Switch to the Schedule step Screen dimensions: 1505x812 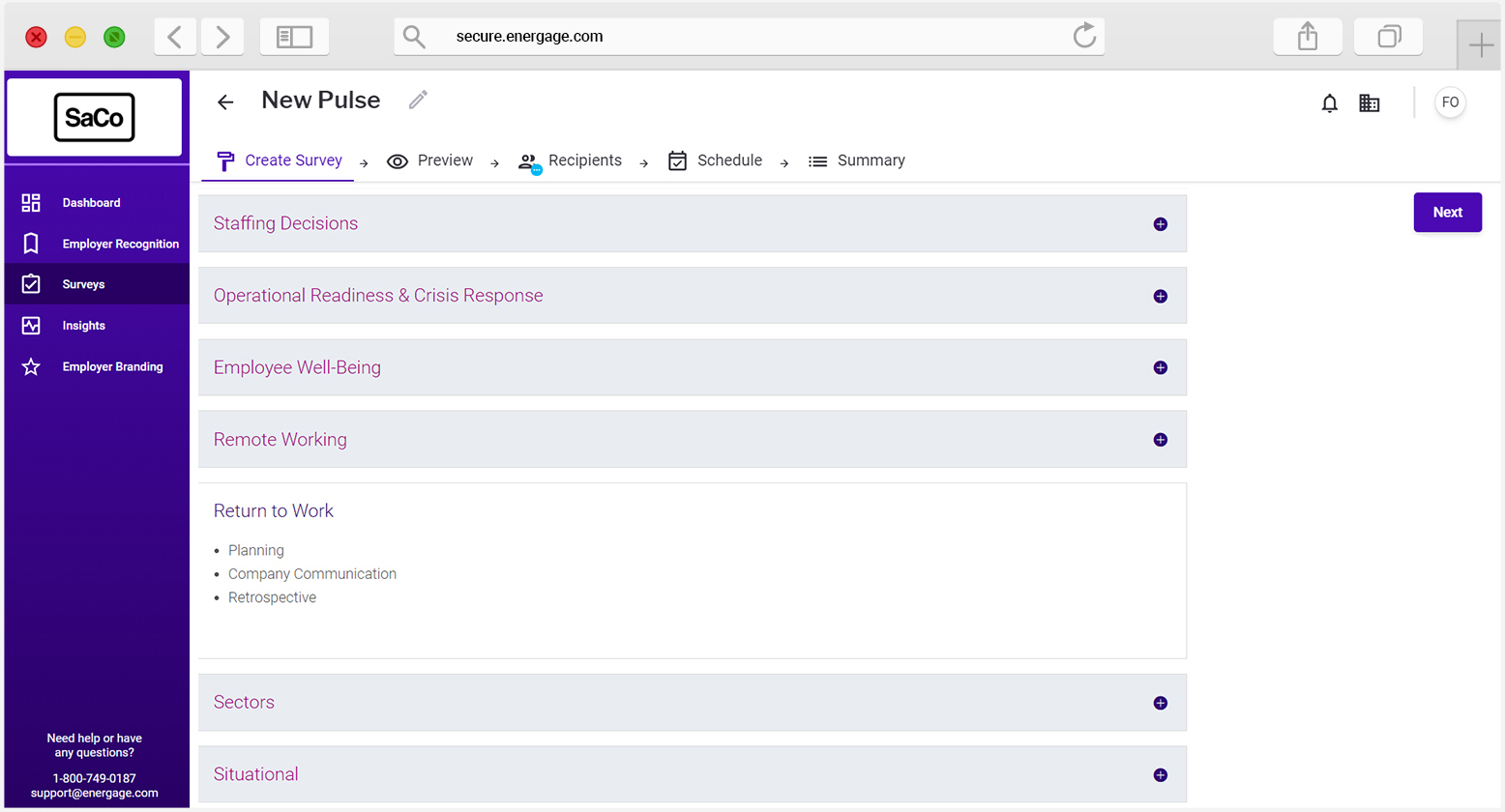pos(716,160)
